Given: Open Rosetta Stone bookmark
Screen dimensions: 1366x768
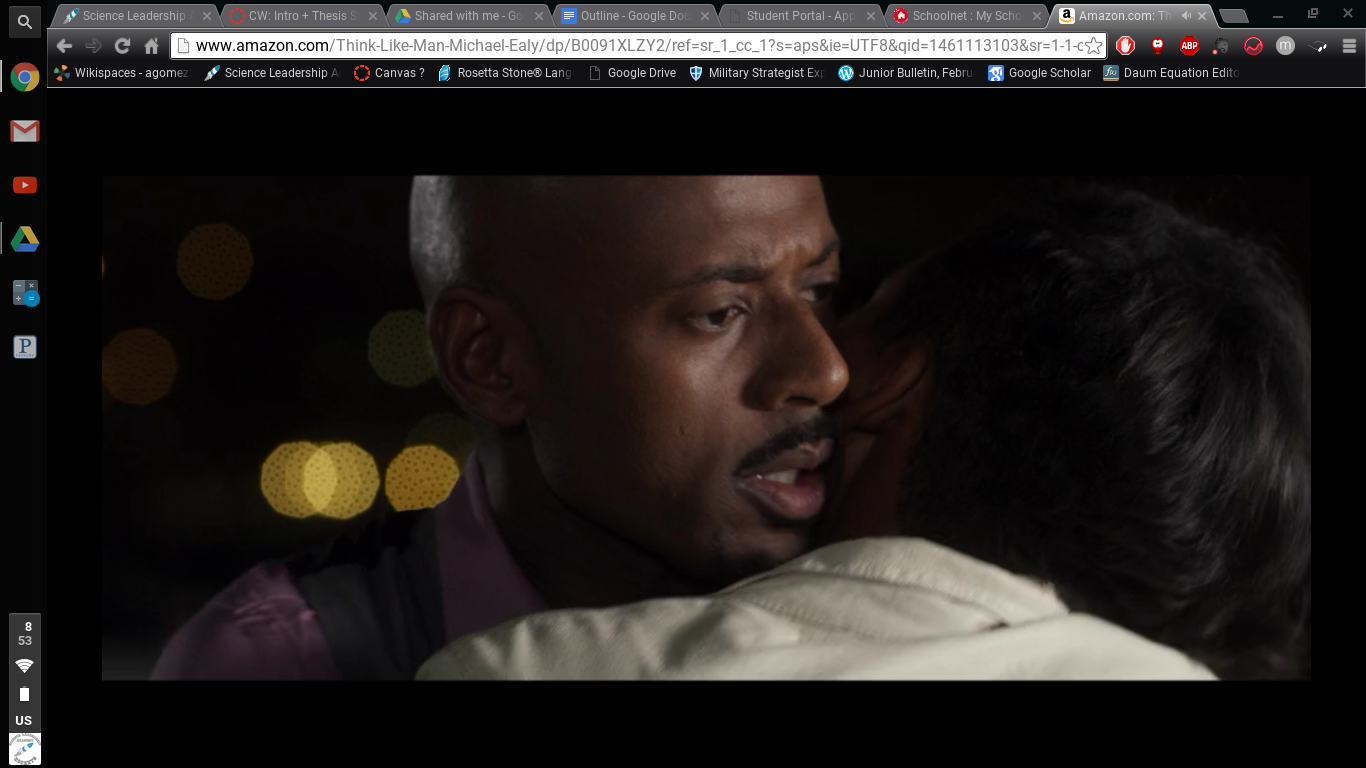Looking at the screenshot, I should [505, 73].
